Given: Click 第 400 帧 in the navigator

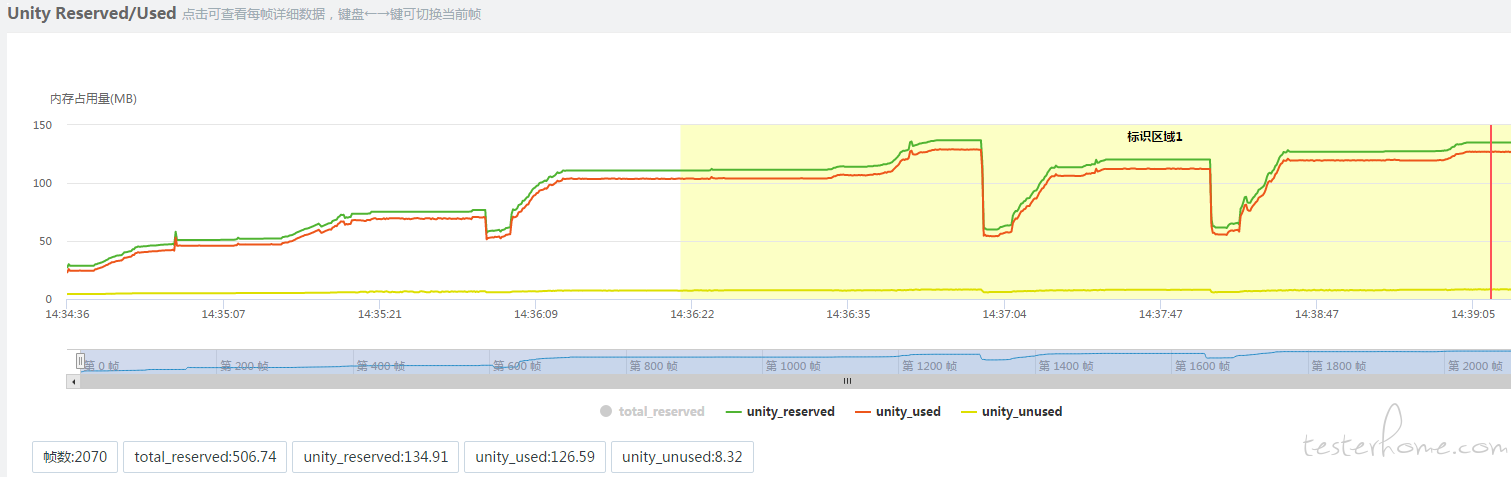Looking at the screenshot, I should pos(381,366).
